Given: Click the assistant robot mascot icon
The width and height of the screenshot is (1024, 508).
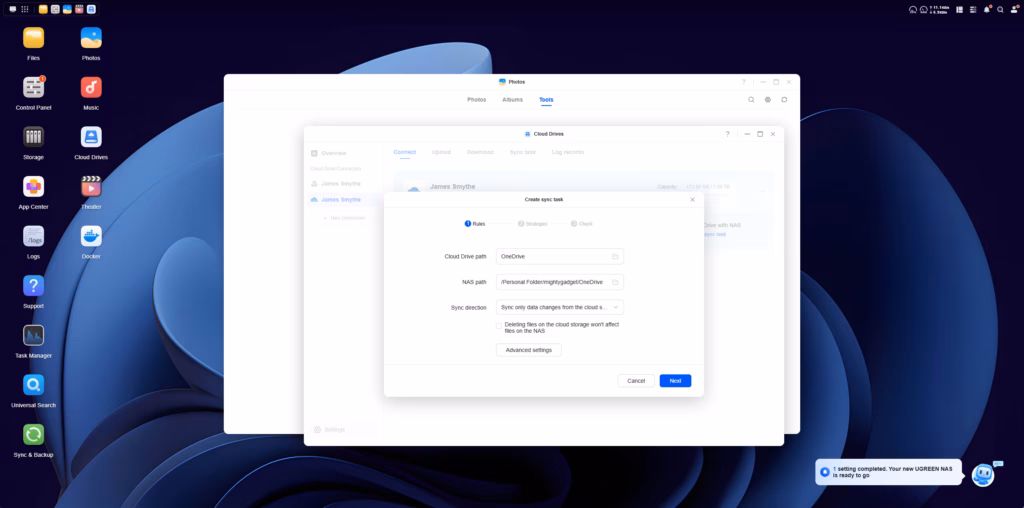Looking at the screenshot, I should pos(983,474).
